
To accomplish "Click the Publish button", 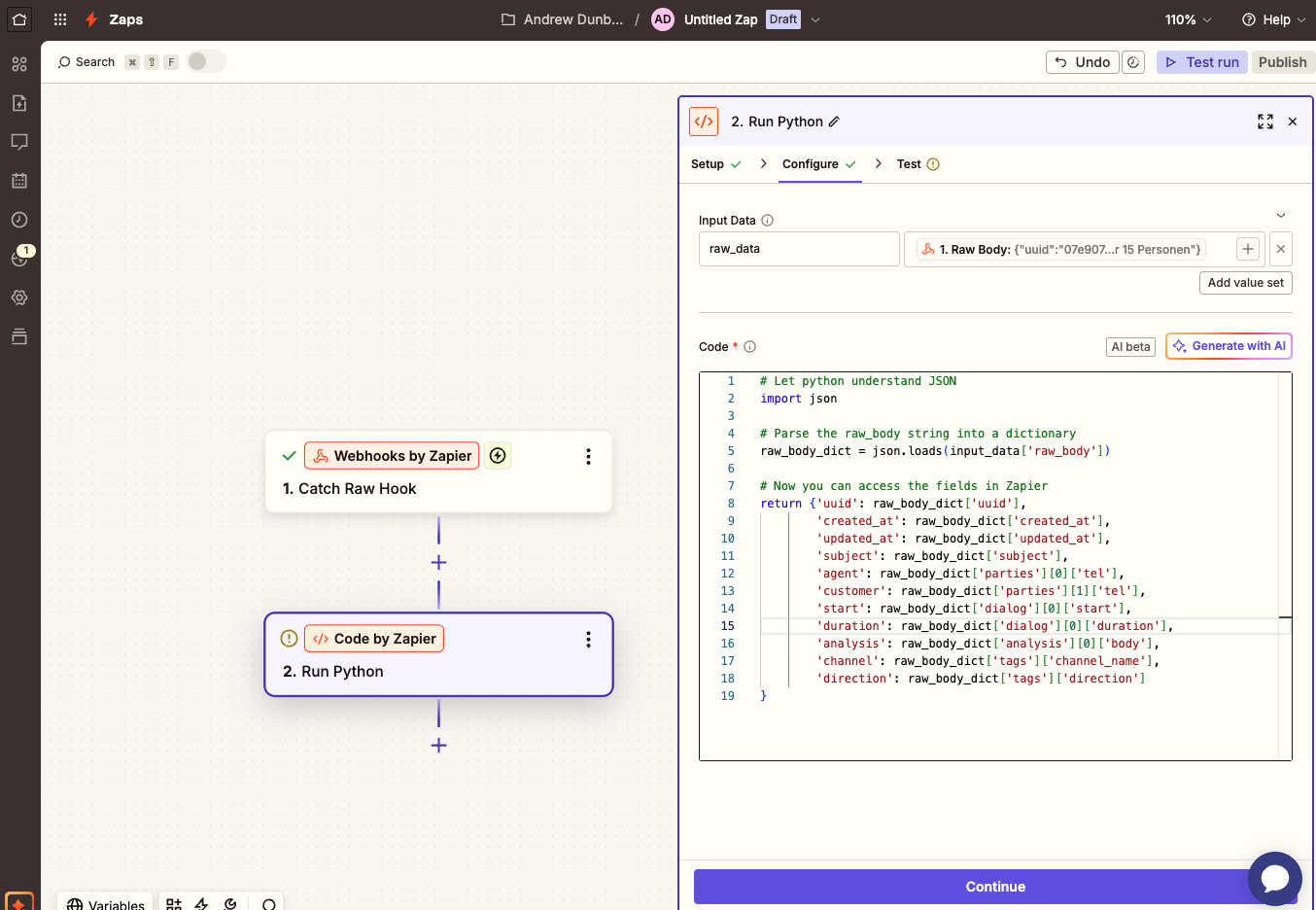I will [1282, 62].
